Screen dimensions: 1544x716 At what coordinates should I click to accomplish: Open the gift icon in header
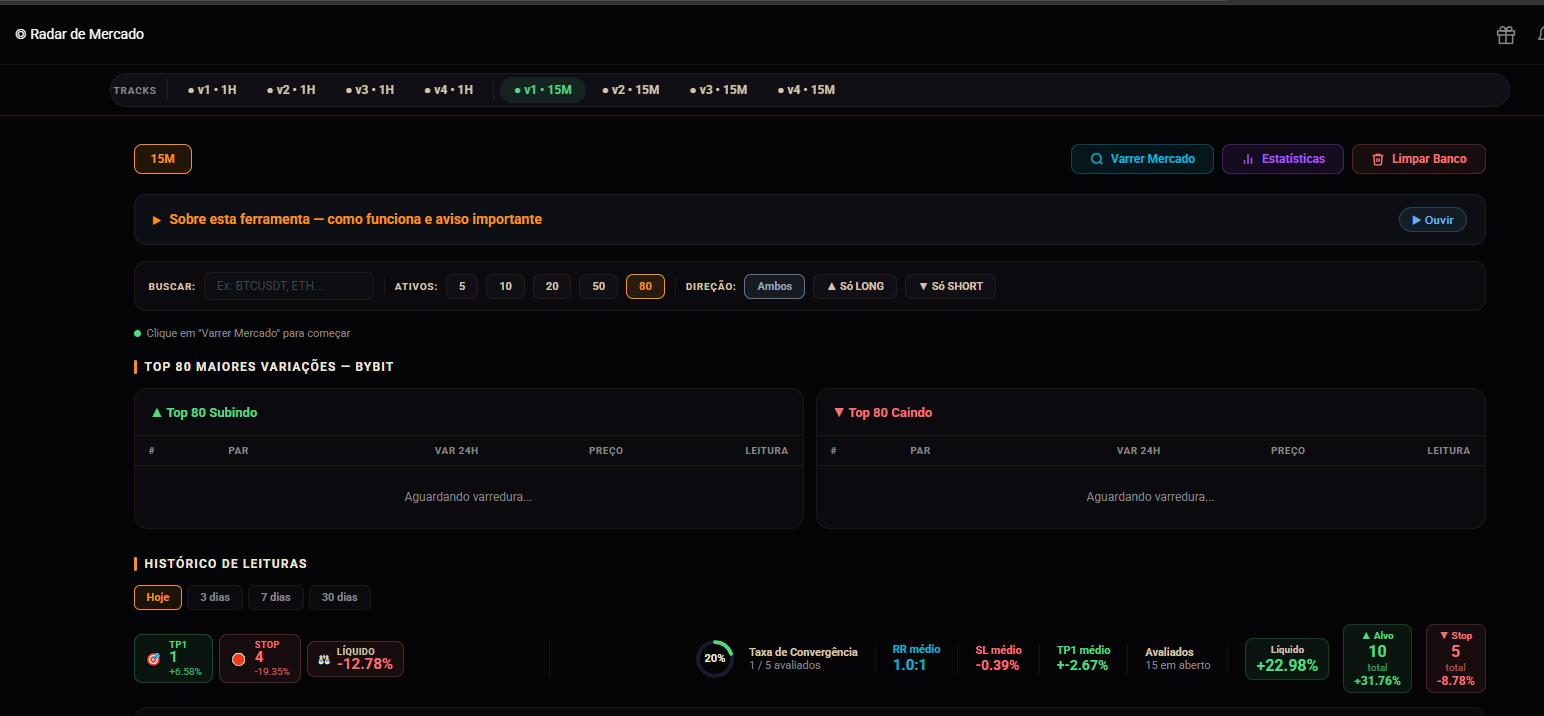1505,35
